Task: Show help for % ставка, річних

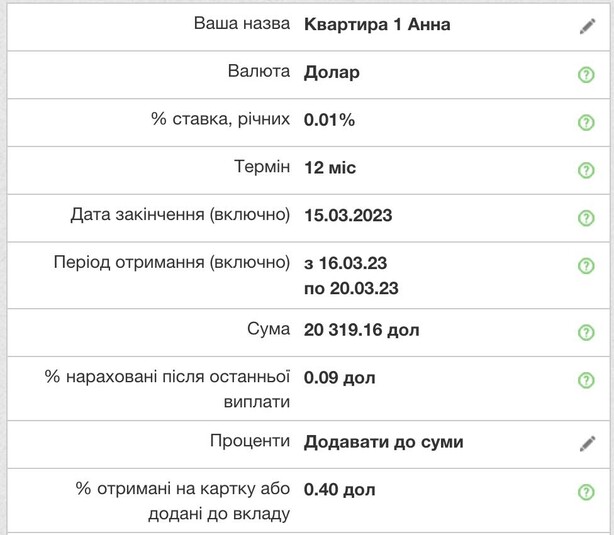Action: click(587, 122)
